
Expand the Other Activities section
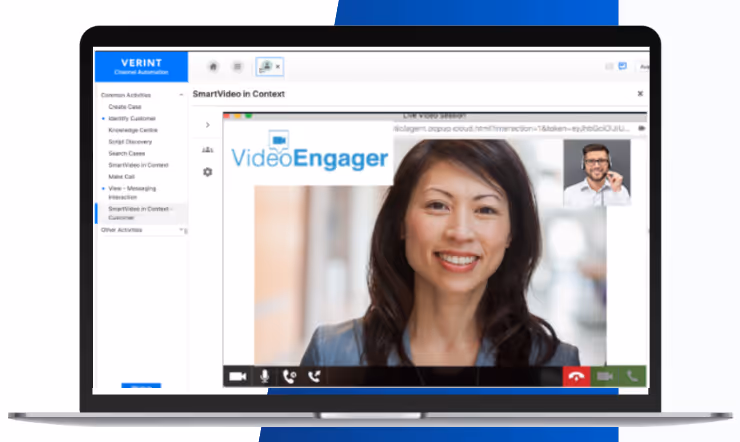tap(181, 230)
